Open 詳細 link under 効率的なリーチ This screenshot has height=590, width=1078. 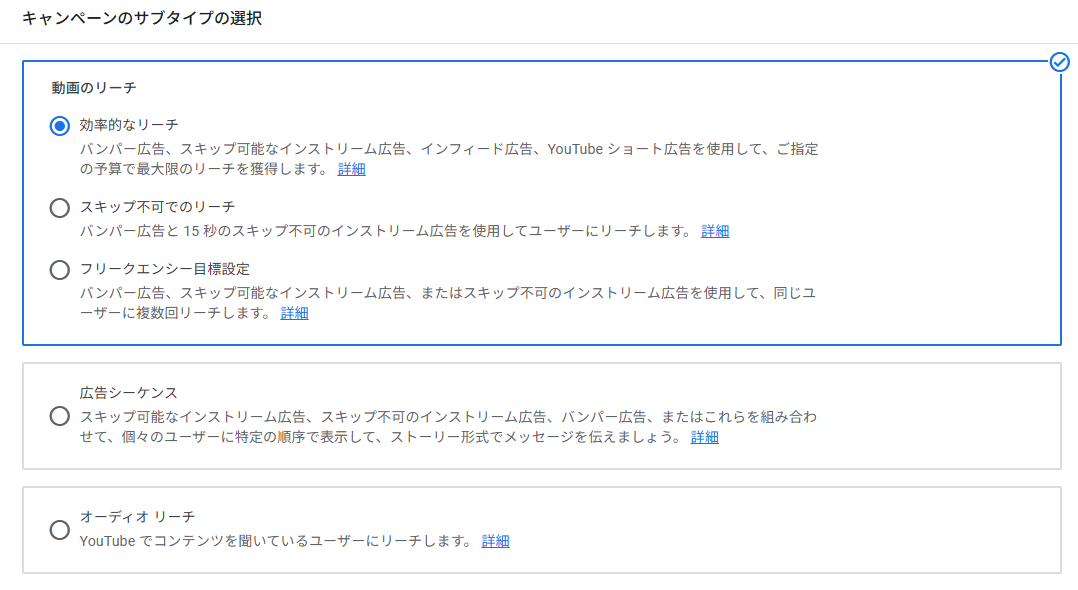351,169
